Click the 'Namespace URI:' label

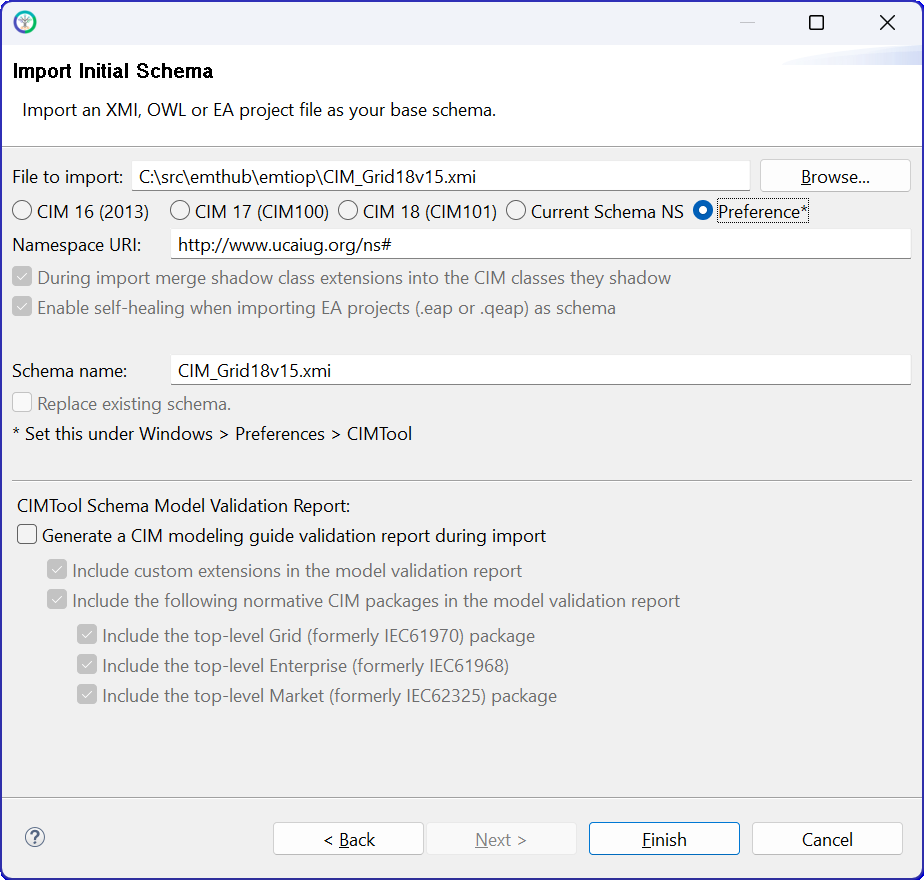(x=77, y=245)
